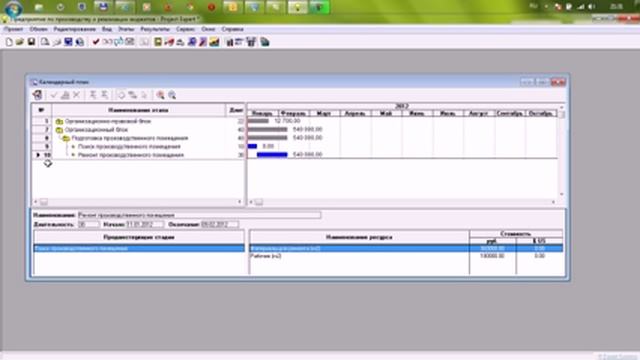Click the green taskbar button at the end

[x=319, y=7]
